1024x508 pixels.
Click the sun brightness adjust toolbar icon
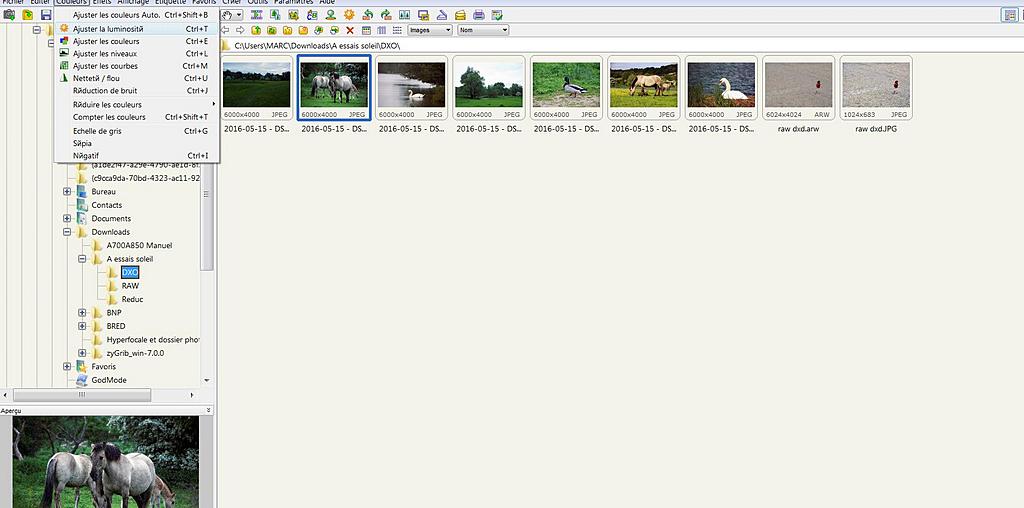click(x=349, y=15)
